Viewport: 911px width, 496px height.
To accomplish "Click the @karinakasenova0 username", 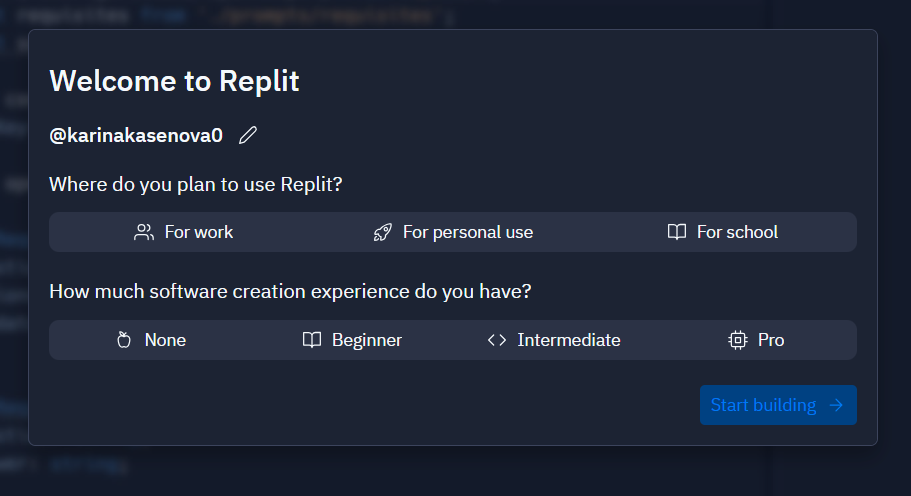I will [136, 135].
